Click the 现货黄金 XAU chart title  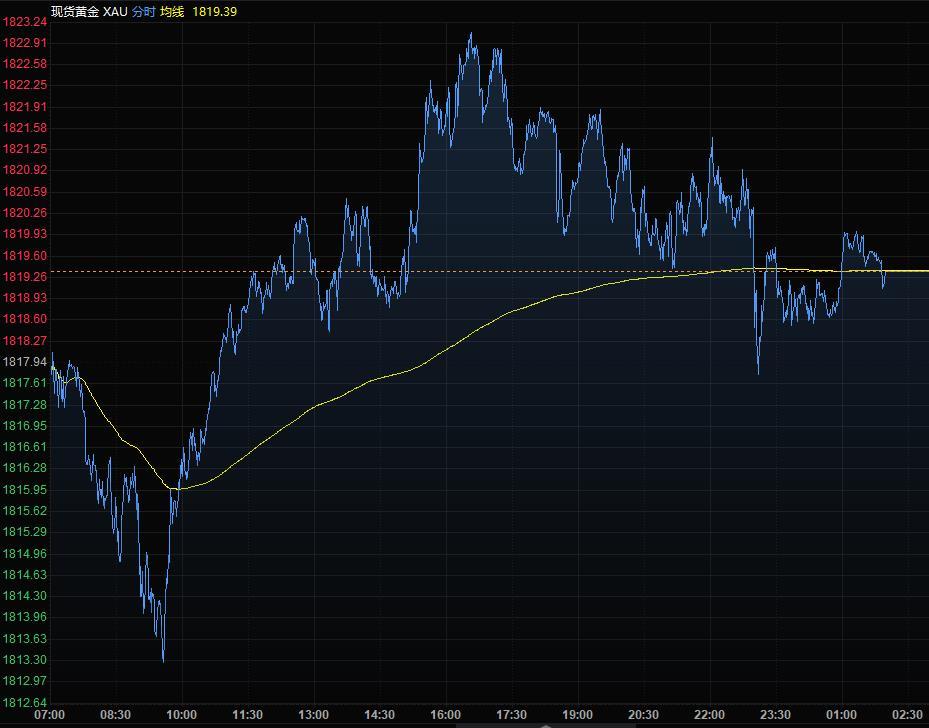pyautogui.click(x=89, y=11)
